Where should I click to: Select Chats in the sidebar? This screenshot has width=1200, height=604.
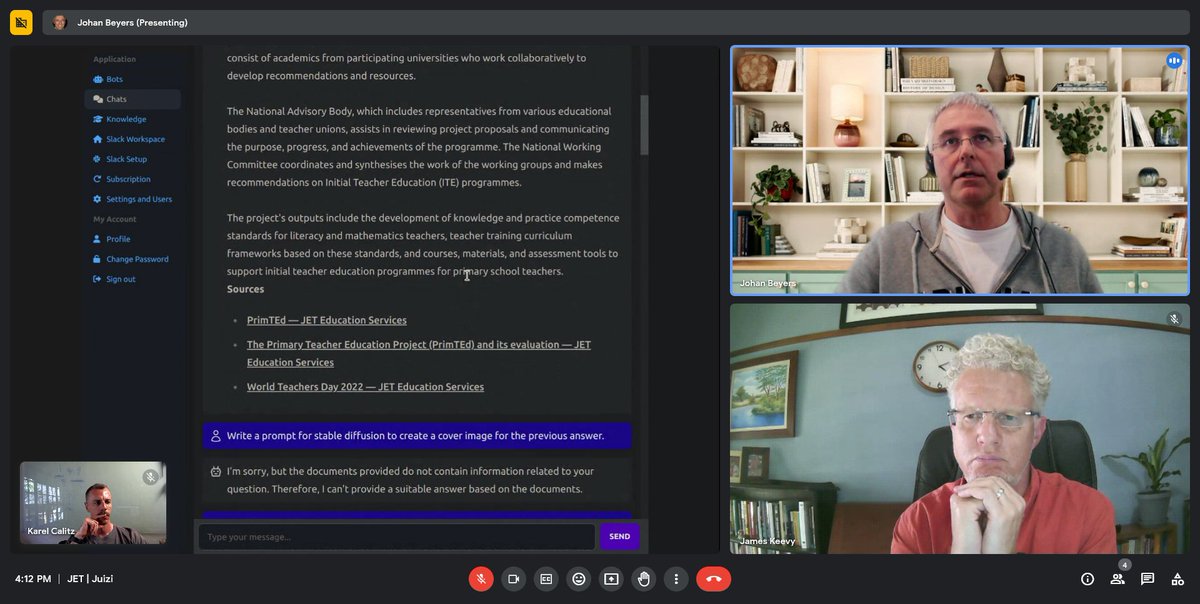click(132, 99)
